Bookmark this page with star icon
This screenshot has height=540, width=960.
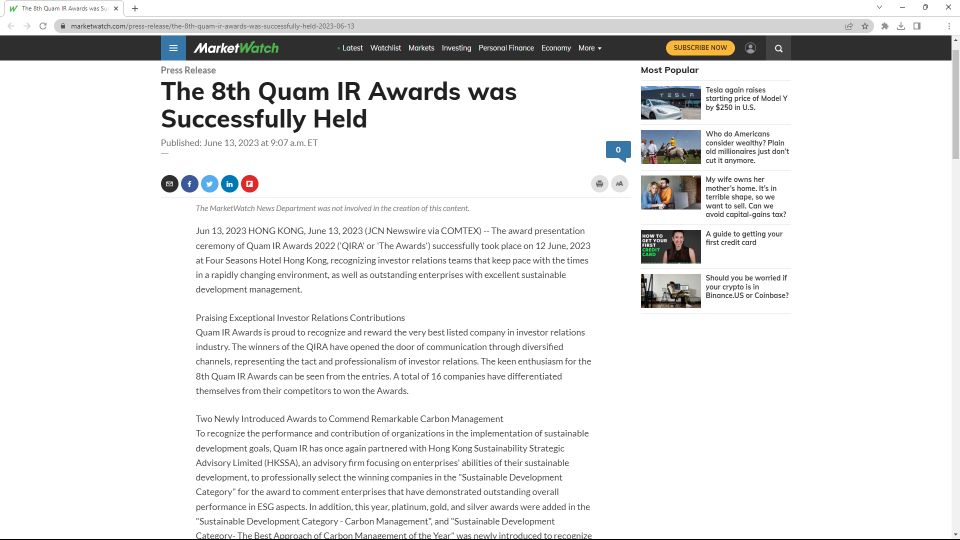pos(865,26)
